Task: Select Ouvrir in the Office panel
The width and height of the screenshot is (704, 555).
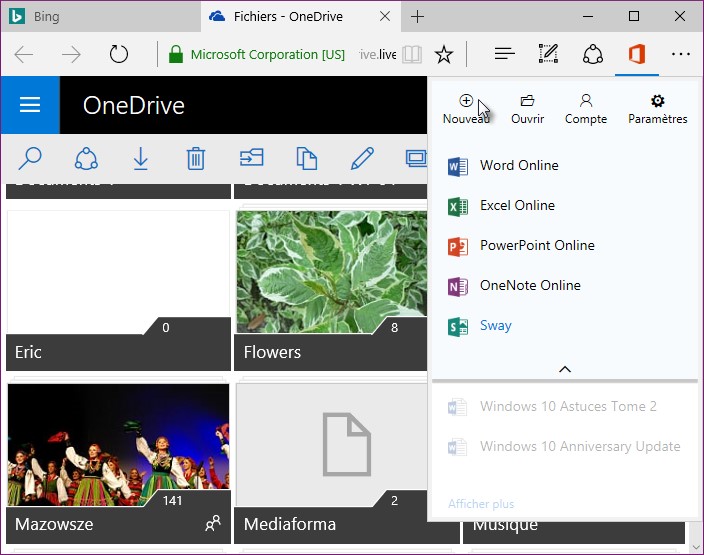Action: click(x=527, y=108)
